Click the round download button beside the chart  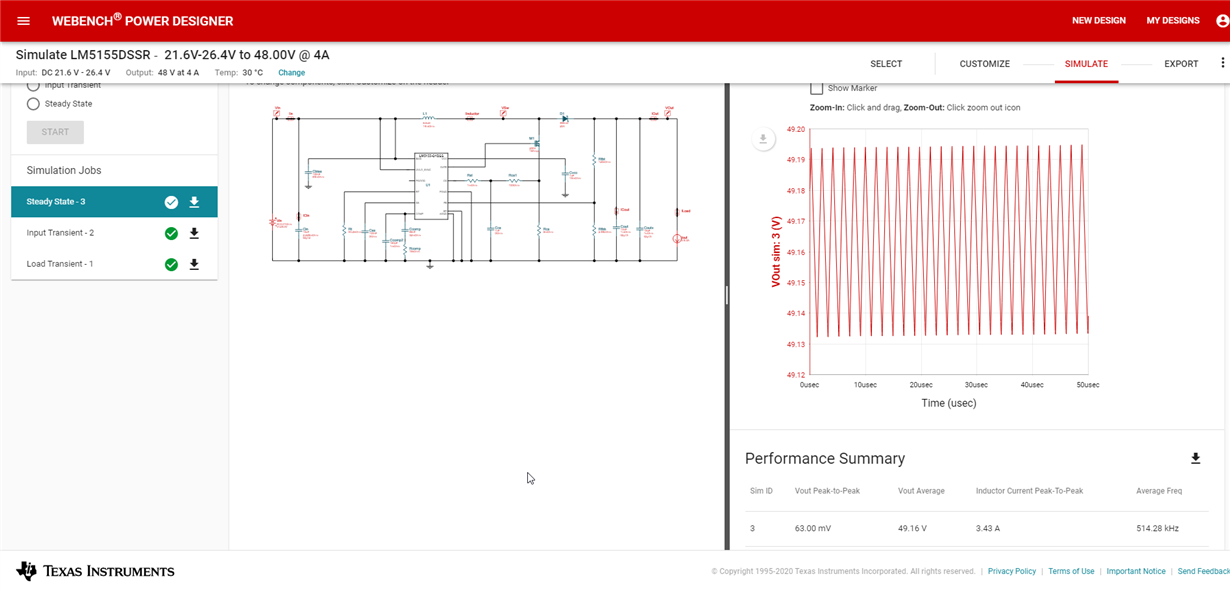click(x=763, y=139)
